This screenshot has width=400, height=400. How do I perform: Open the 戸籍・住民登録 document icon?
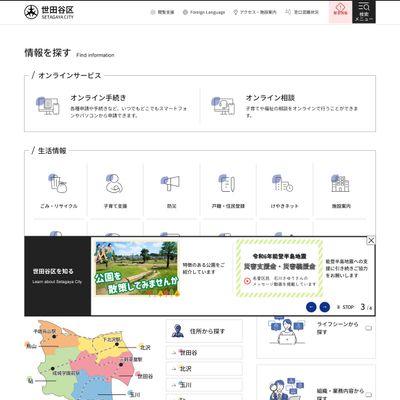(x=228, y=184)
